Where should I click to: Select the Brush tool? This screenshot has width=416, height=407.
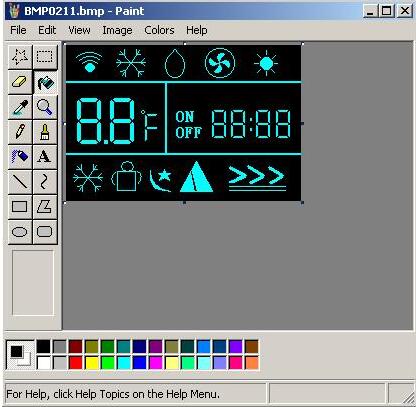point(45,132)
